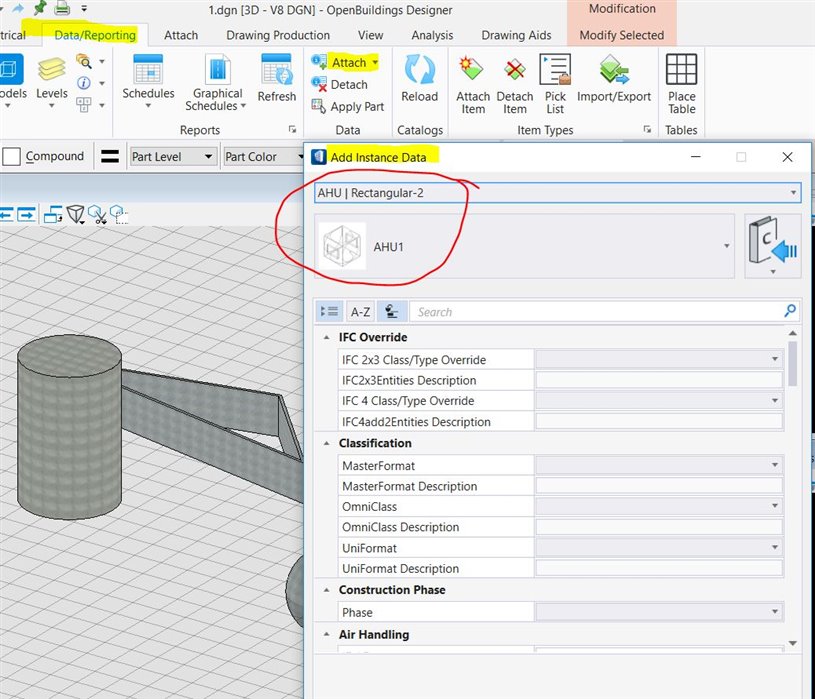Toggle the Compound checkbox
Screen dimensions: 815x699
[12, 157]
